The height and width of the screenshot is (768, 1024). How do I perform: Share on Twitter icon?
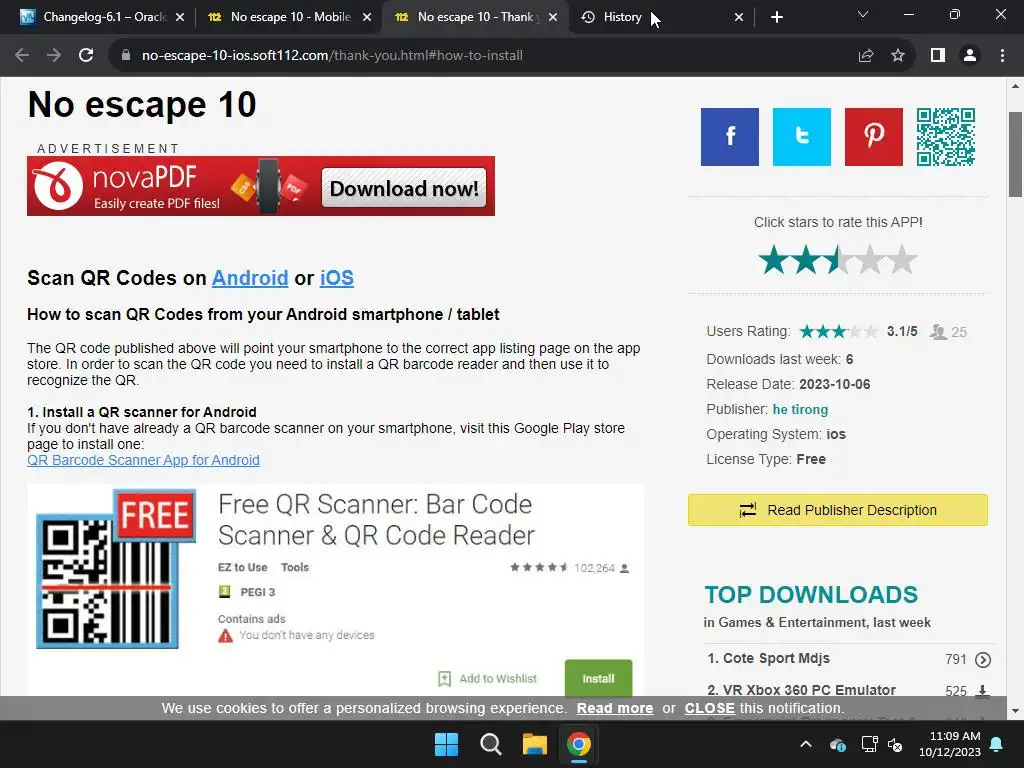[801, 137]
